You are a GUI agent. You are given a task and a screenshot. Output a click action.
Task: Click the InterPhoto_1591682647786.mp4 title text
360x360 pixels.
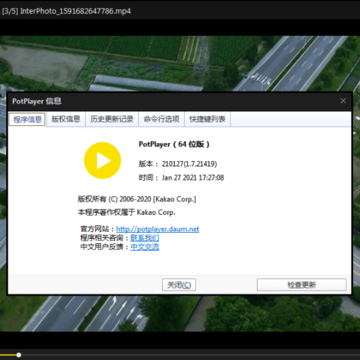76,11
